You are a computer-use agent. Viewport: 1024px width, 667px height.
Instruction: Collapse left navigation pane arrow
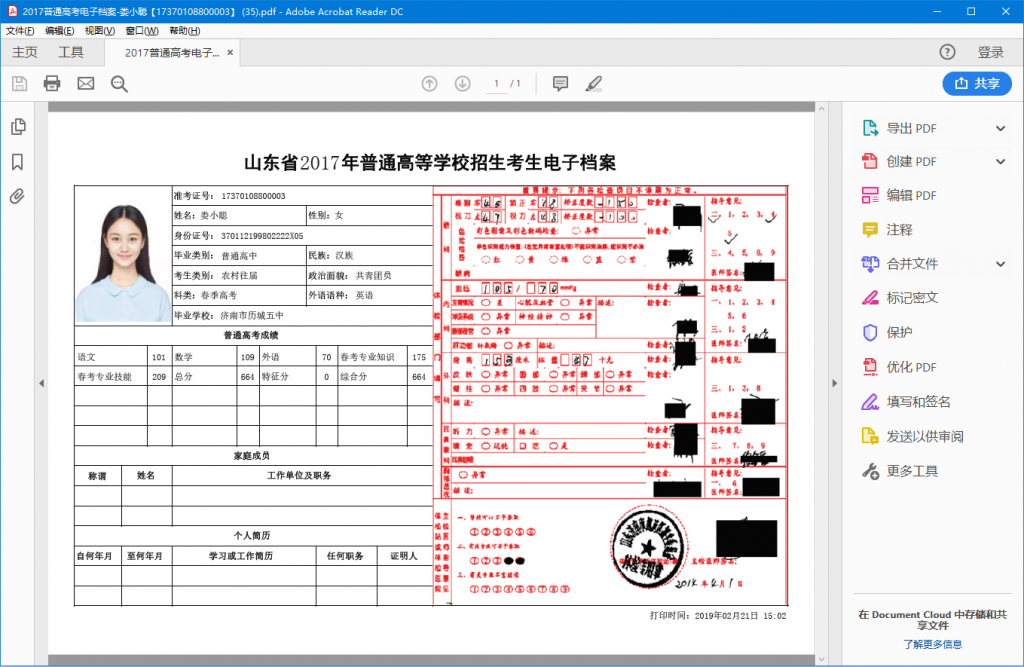42,383
